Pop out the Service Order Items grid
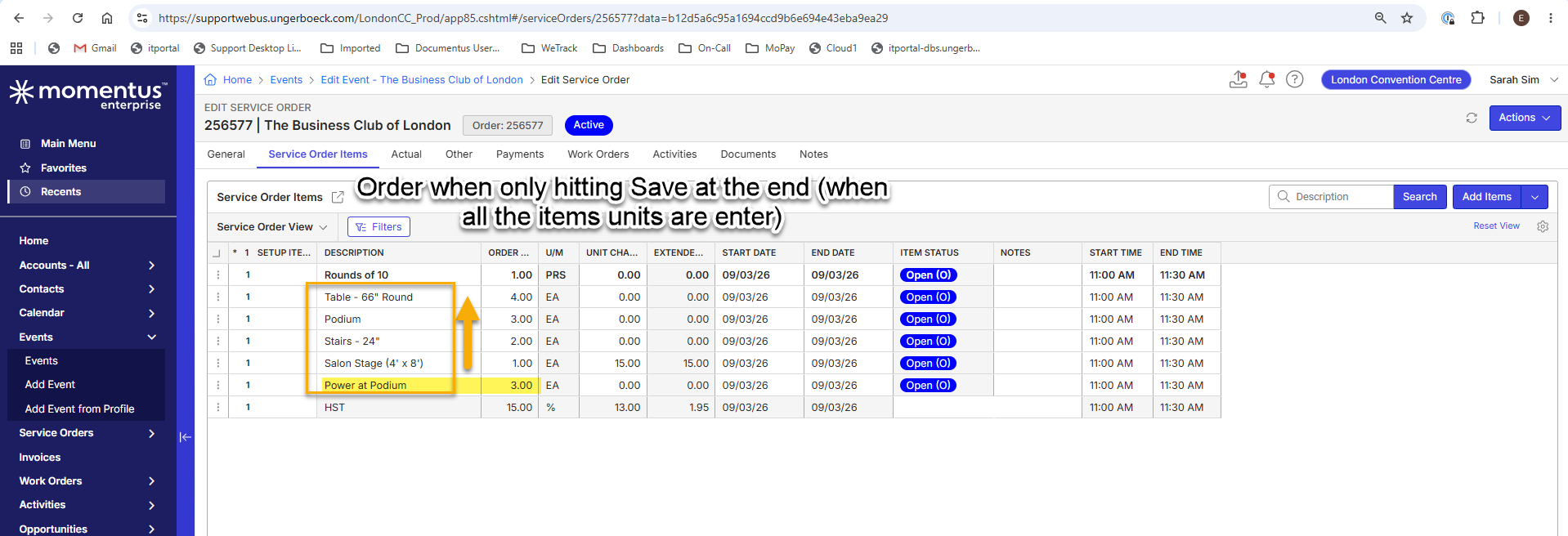This screenshot has height=536, width=1568. 338,197
